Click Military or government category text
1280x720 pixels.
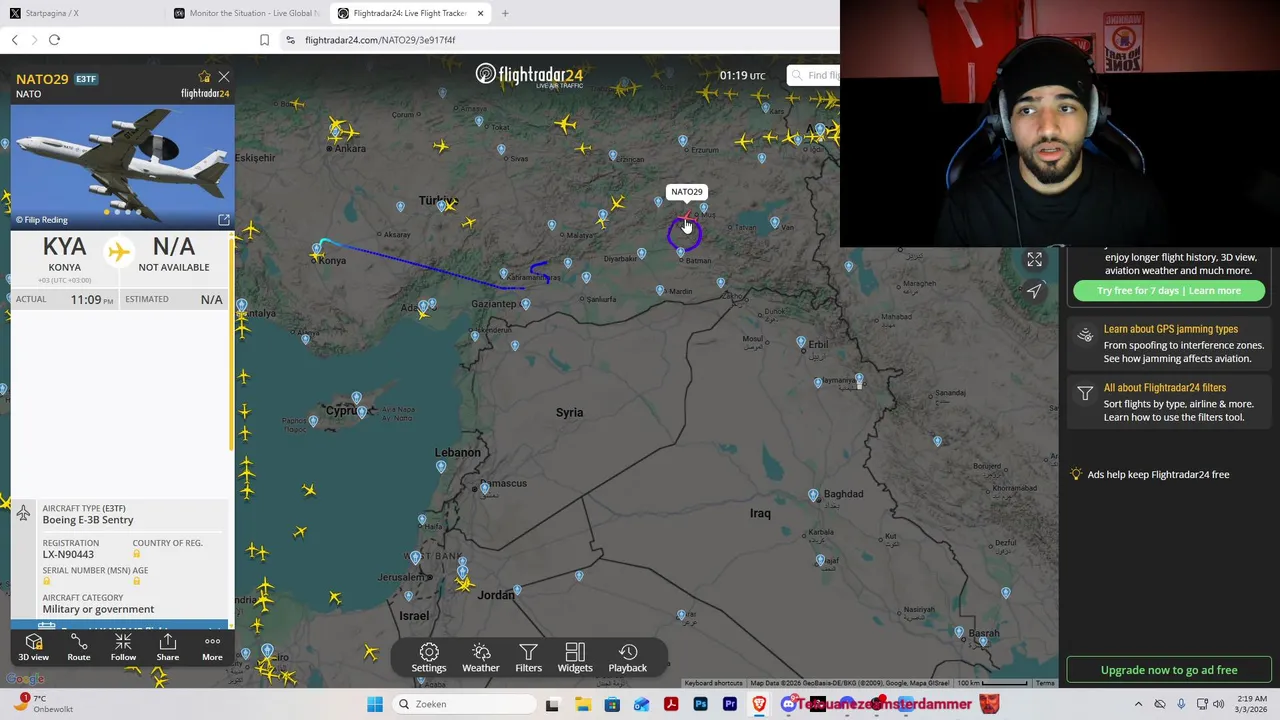(x=98, y=609)
